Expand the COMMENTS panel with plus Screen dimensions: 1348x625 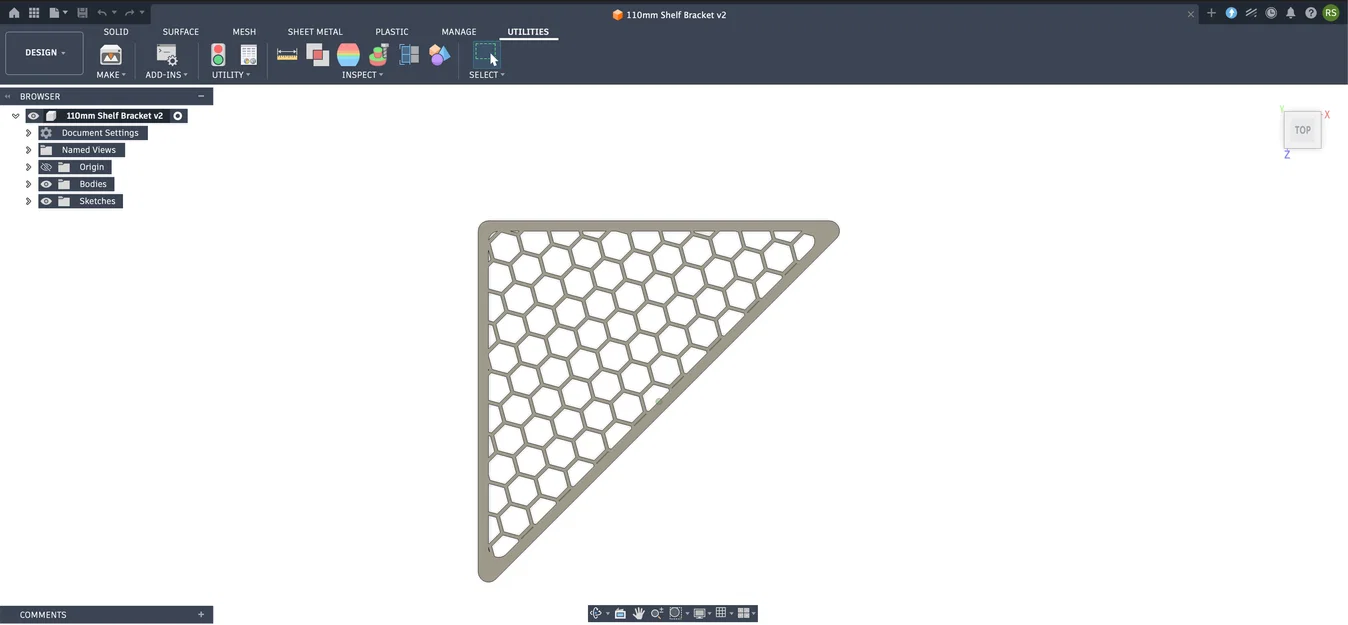[201, 615]
